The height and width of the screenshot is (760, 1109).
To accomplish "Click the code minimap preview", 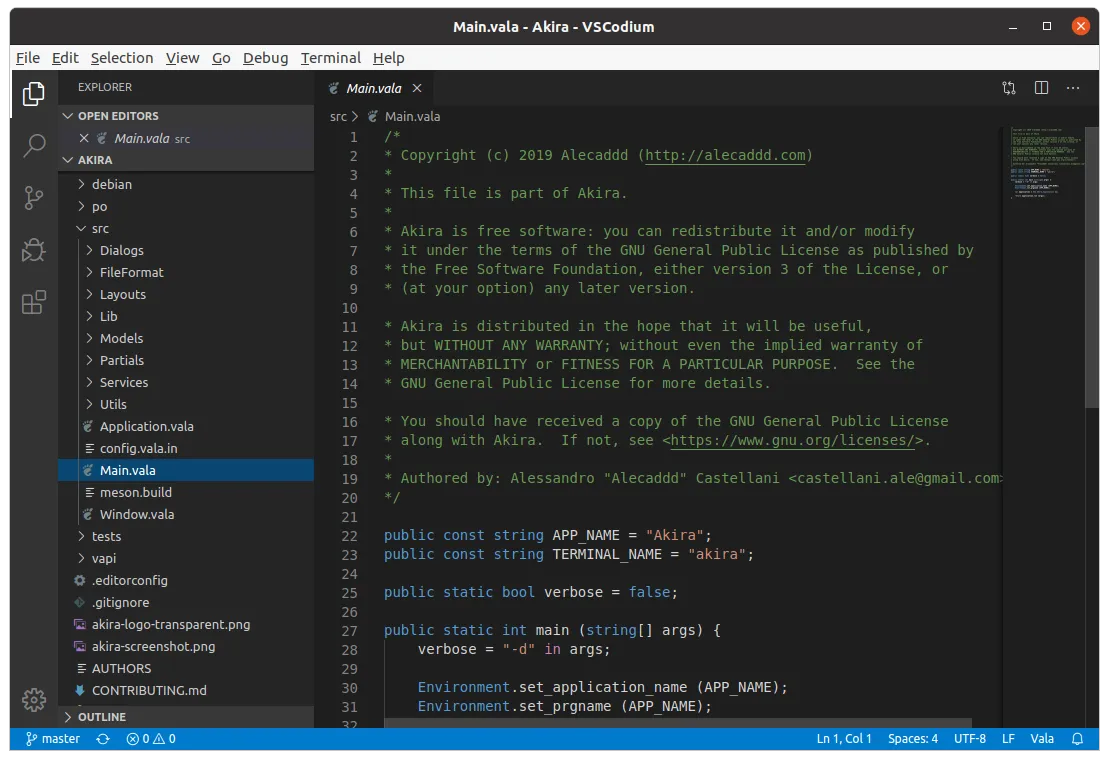I will click(1044, 164).
